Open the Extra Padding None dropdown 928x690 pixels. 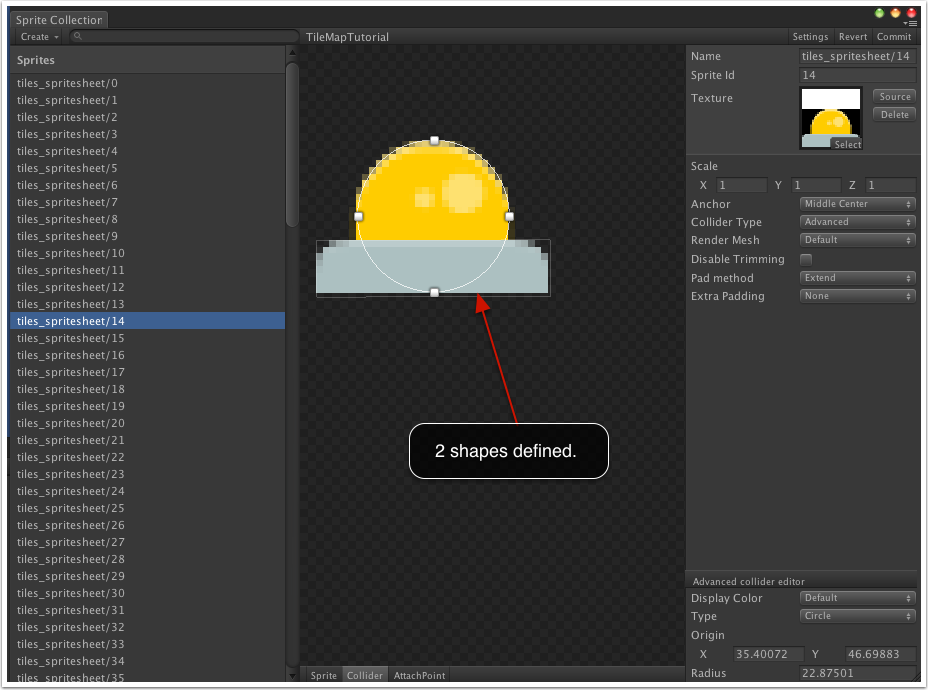point(858,296)
